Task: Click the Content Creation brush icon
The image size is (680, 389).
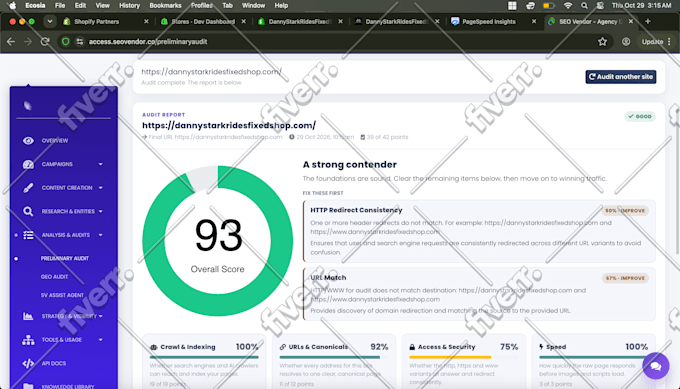Action: coord(28,188)
